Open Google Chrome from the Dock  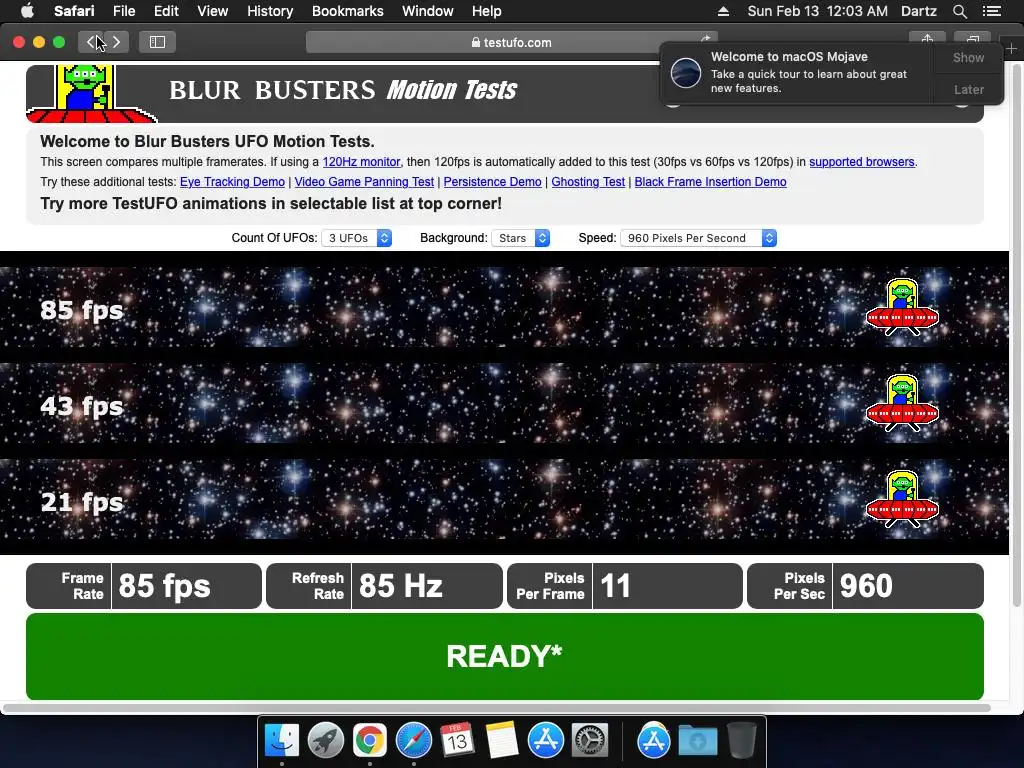pyautogui.click(x=370, y=741)
